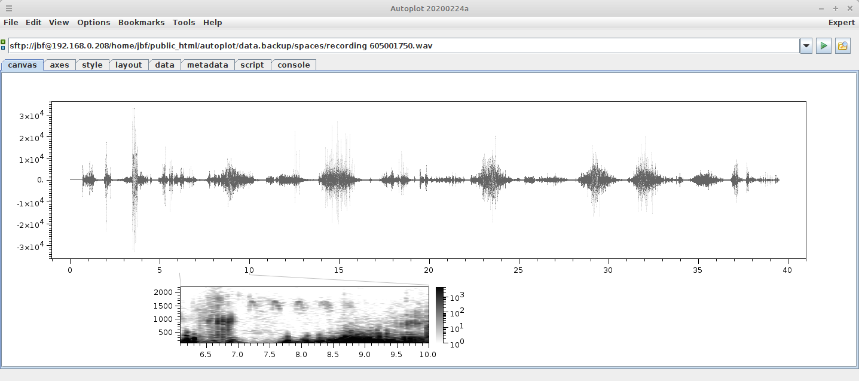Click the waveform plot area

[428, 180]
